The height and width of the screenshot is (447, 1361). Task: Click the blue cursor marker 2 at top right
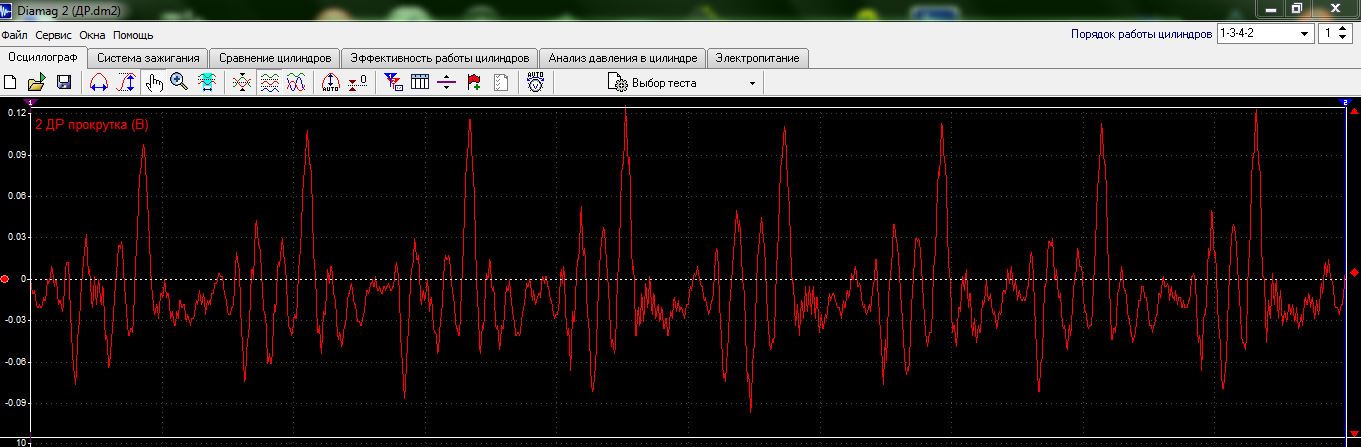[1345, 103]
